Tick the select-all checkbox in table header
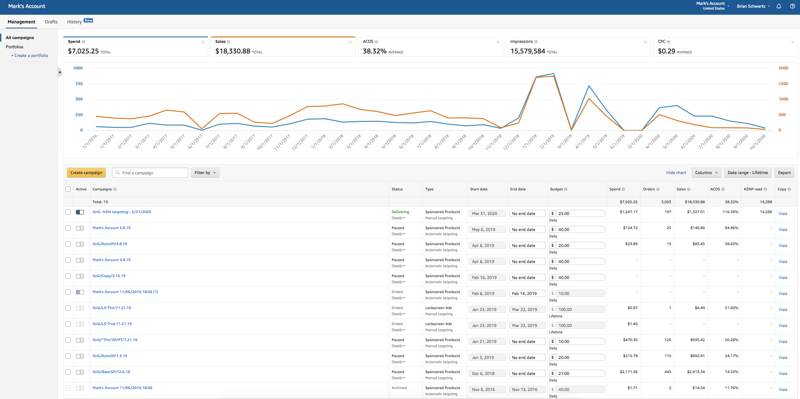Image resolution: width=800 pixels, height=399 pixels. (68, 189)
